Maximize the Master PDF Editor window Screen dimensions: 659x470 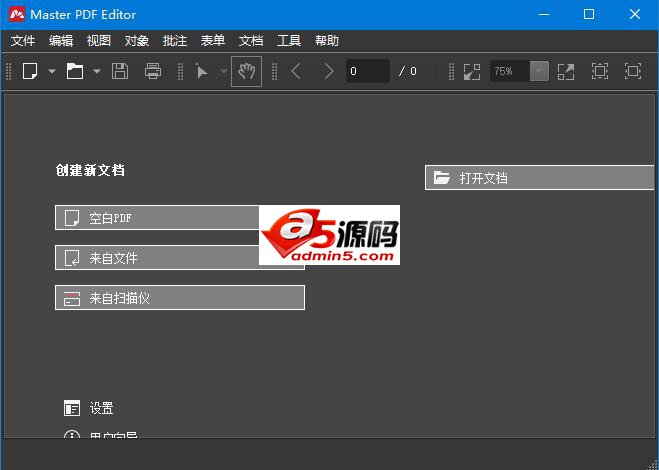(x=589, y=14)
